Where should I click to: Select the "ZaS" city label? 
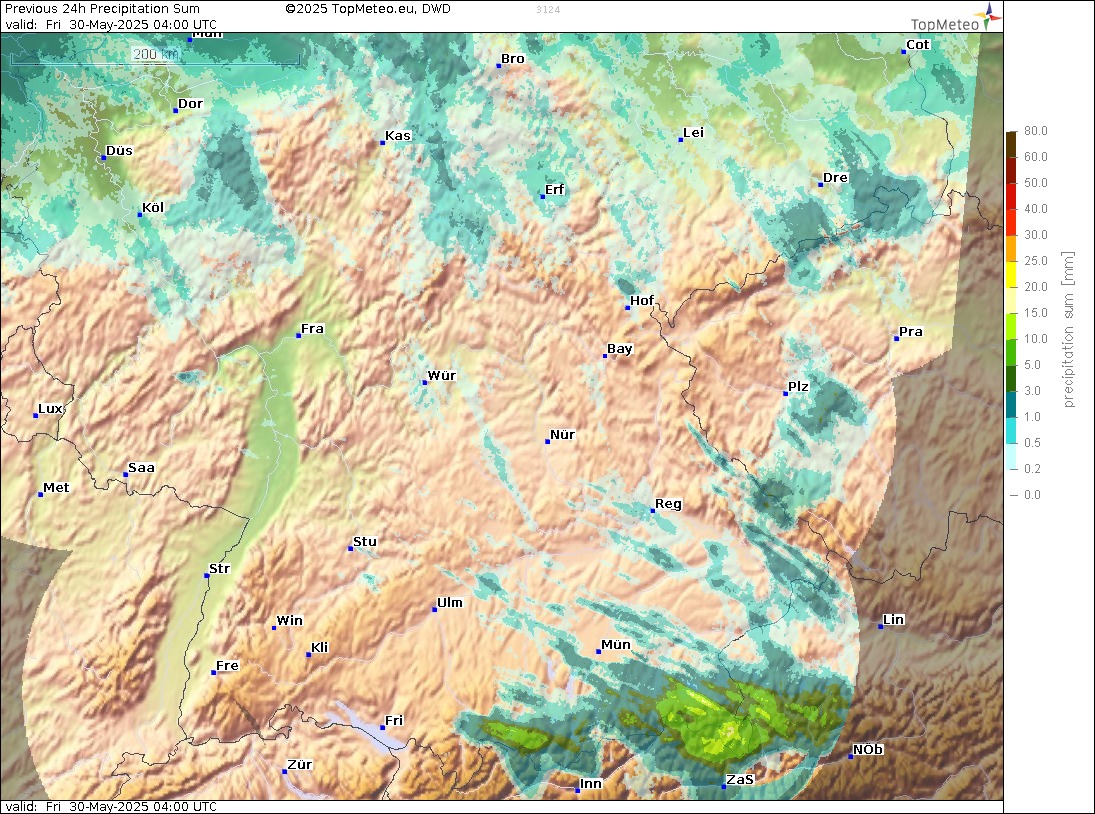pos(740,780)
